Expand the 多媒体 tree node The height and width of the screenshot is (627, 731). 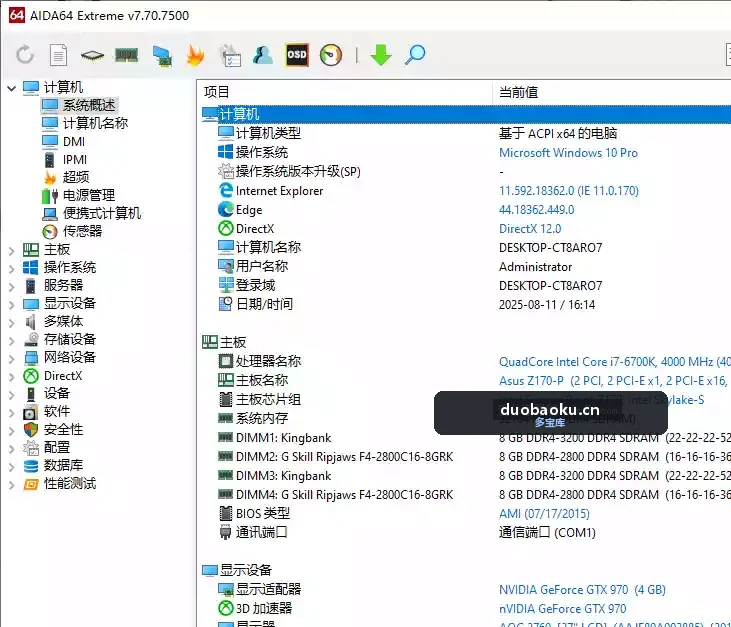[11, 323]
